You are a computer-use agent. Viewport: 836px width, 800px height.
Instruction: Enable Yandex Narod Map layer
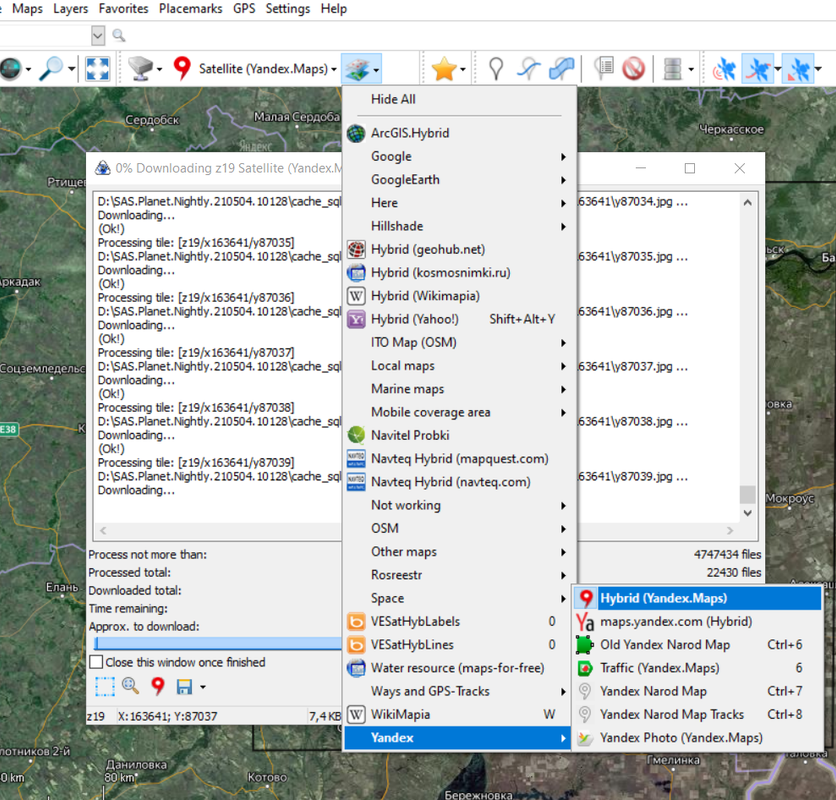[x=697, y=691]
